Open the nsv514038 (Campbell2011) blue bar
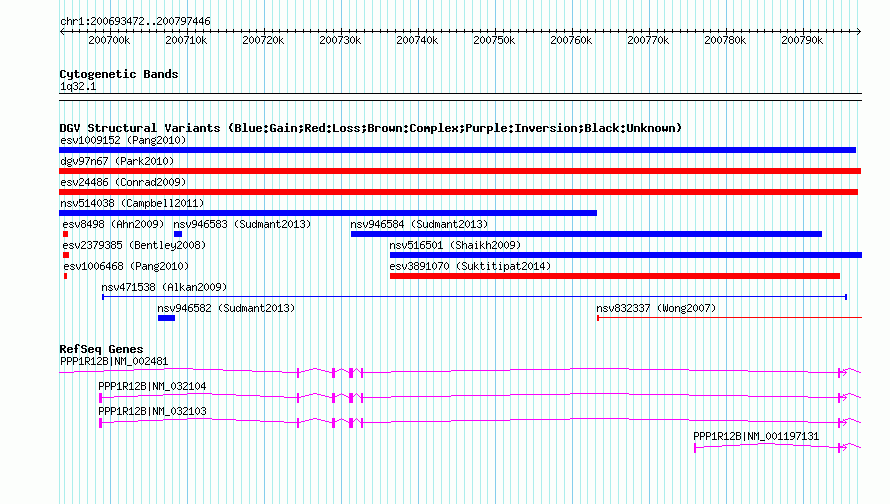890x504 pixels. (x=328, y=213)
